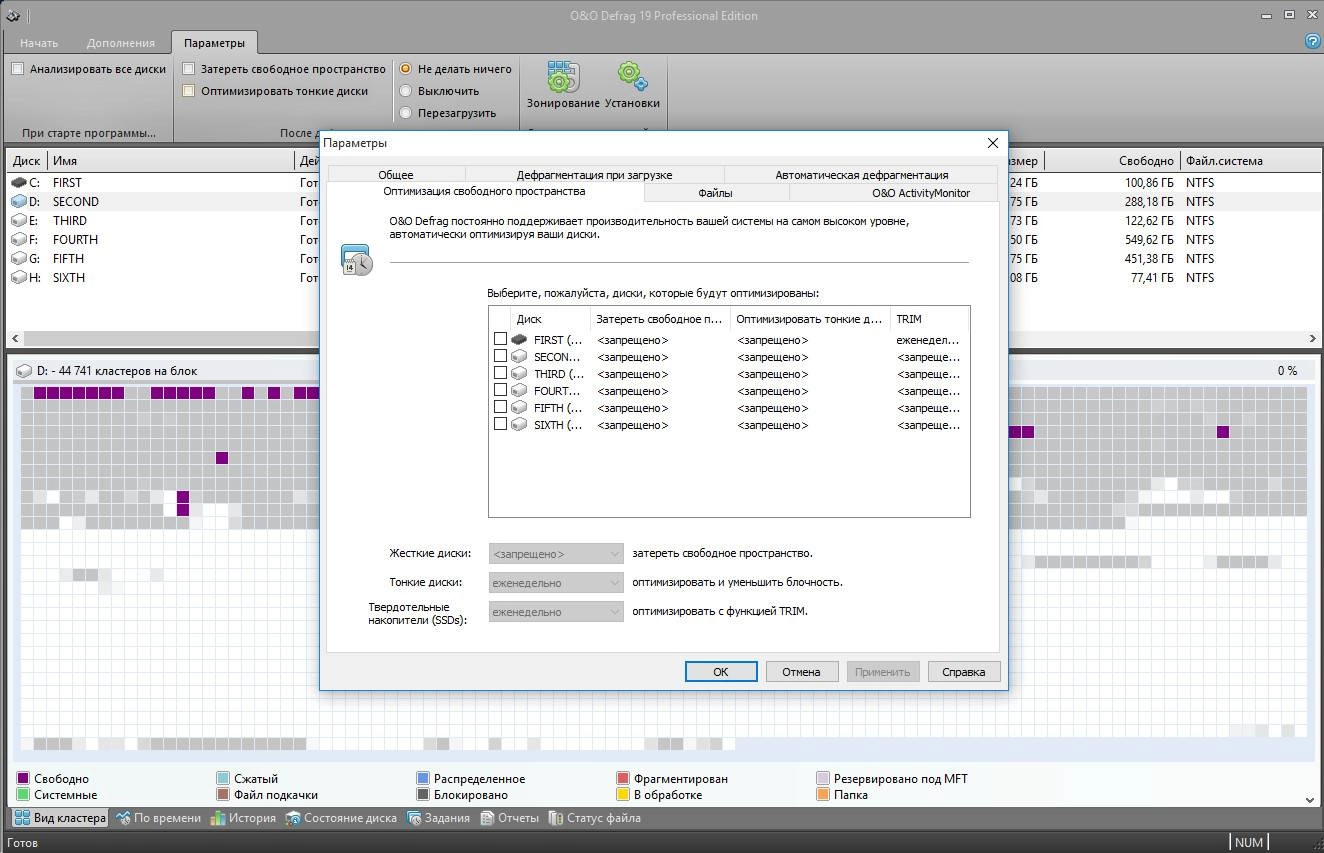
Task: Switch to Автоматическая дефрагментация tab
Action: tap(861, 175)
